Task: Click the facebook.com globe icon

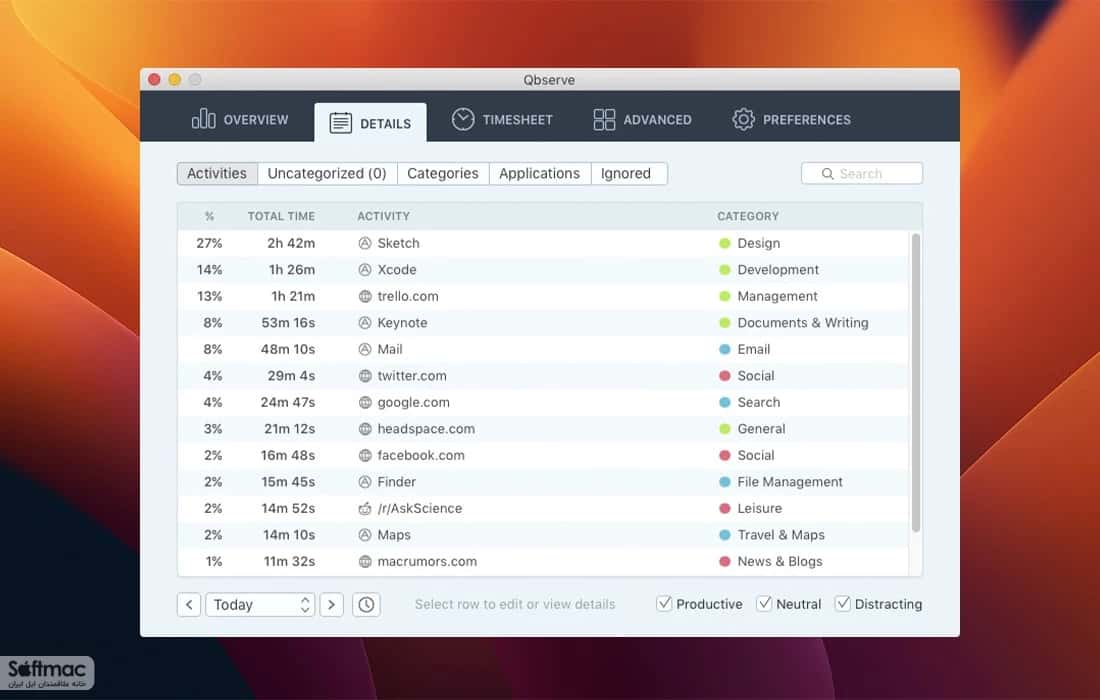Action: coord(365,455)
